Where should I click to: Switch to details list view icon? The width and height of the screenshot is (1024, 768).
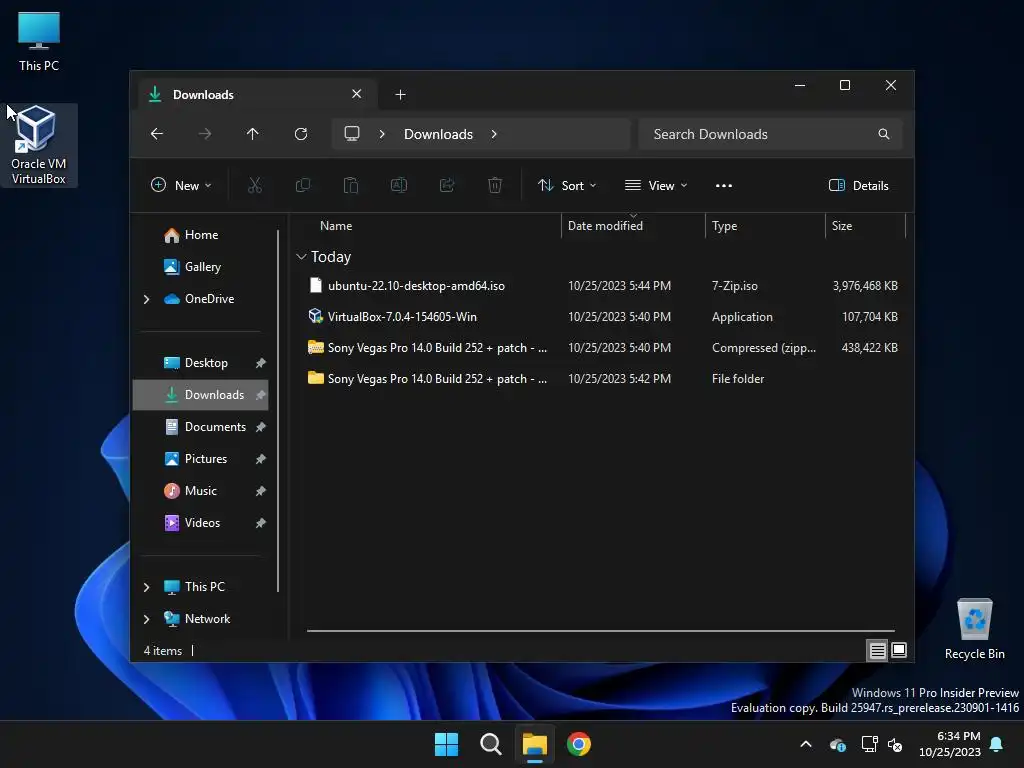877,650
